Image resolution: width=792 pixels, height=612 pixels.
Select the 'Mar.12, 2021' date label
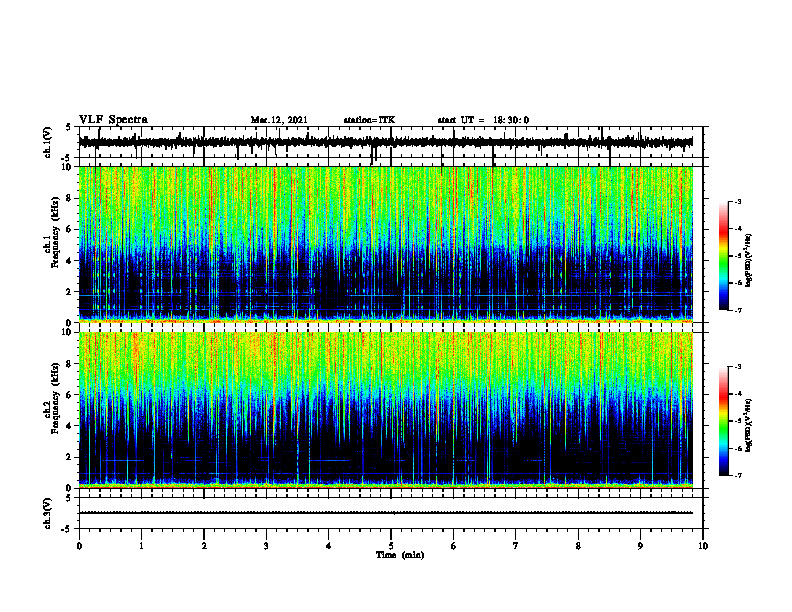279,120
